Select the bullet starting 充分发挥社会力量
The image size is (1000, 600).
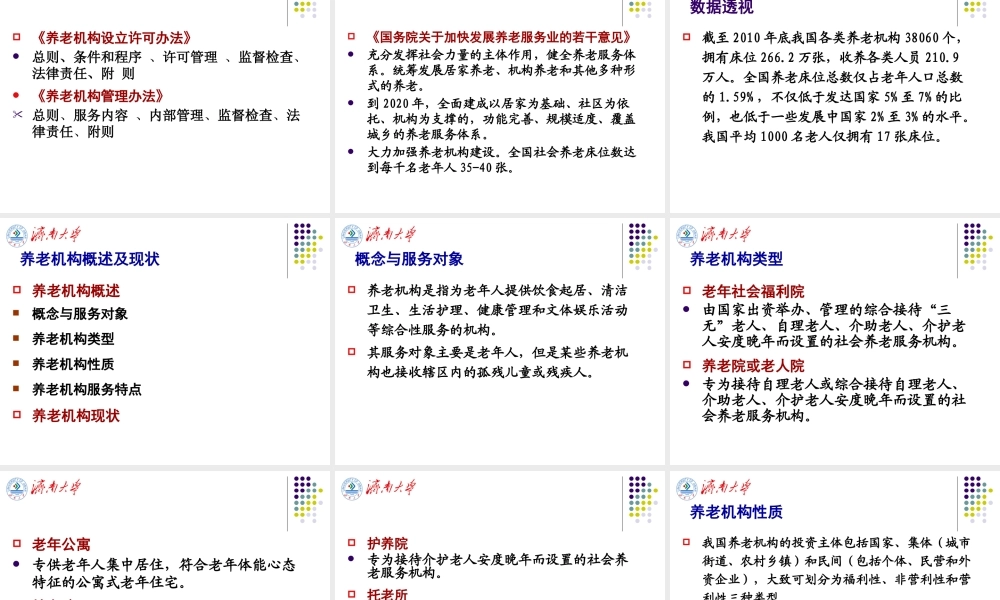tap(501, 70)
